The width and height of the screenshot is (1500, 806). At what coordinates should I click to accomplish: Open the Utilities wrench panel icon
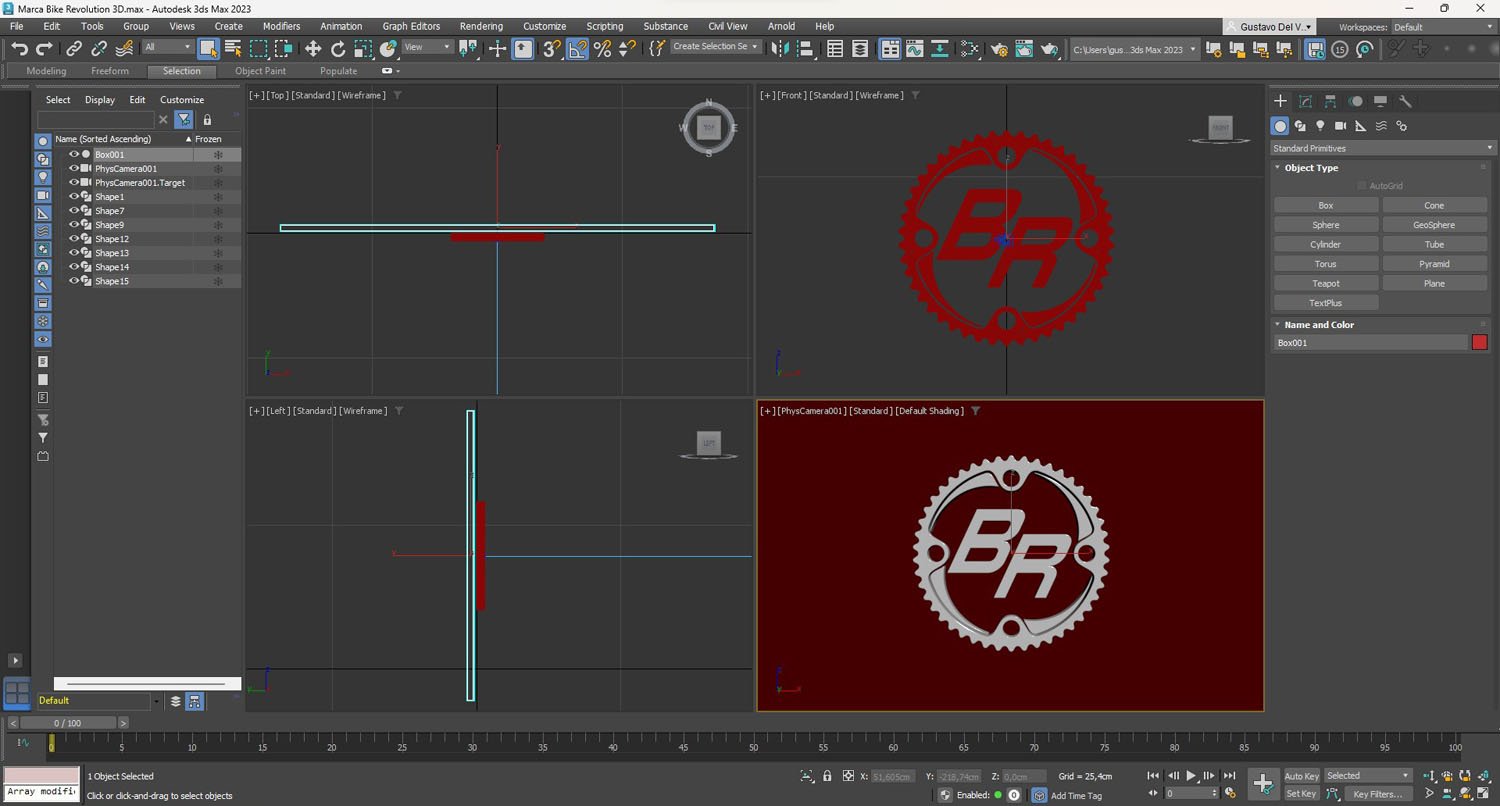[x=1405, y=101]
